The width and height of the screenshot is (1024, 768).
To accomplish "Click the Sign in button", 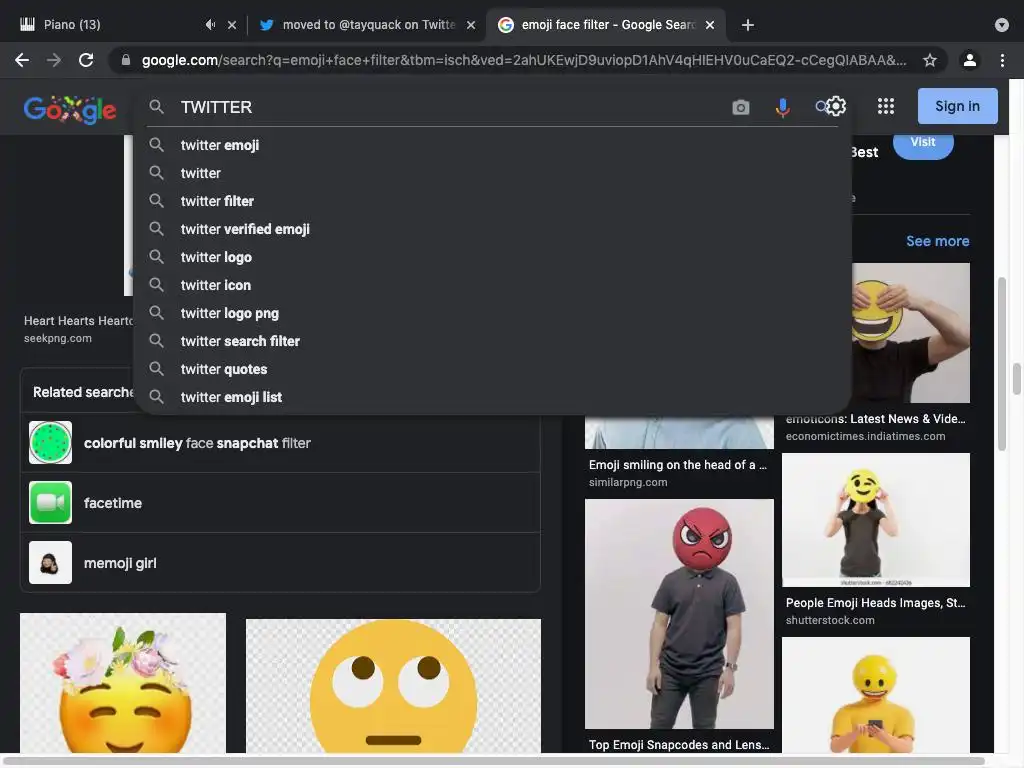I will 957,106.
